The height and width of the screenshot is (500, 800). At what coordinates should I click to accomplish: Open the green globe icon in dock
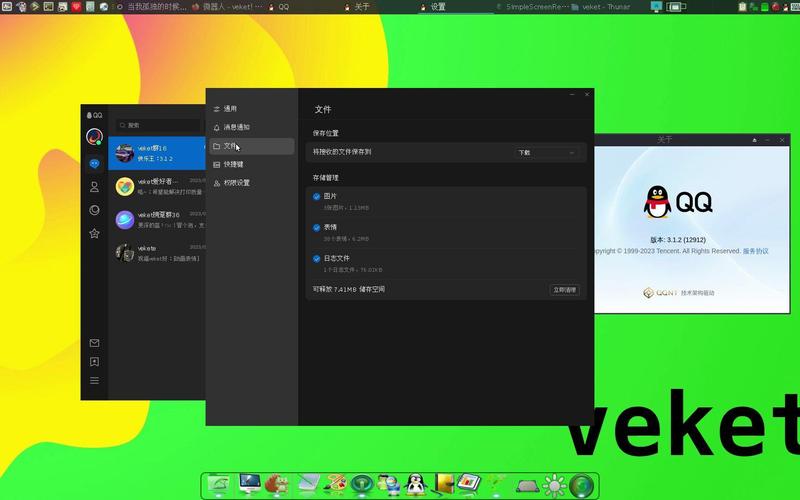(582, 485)
